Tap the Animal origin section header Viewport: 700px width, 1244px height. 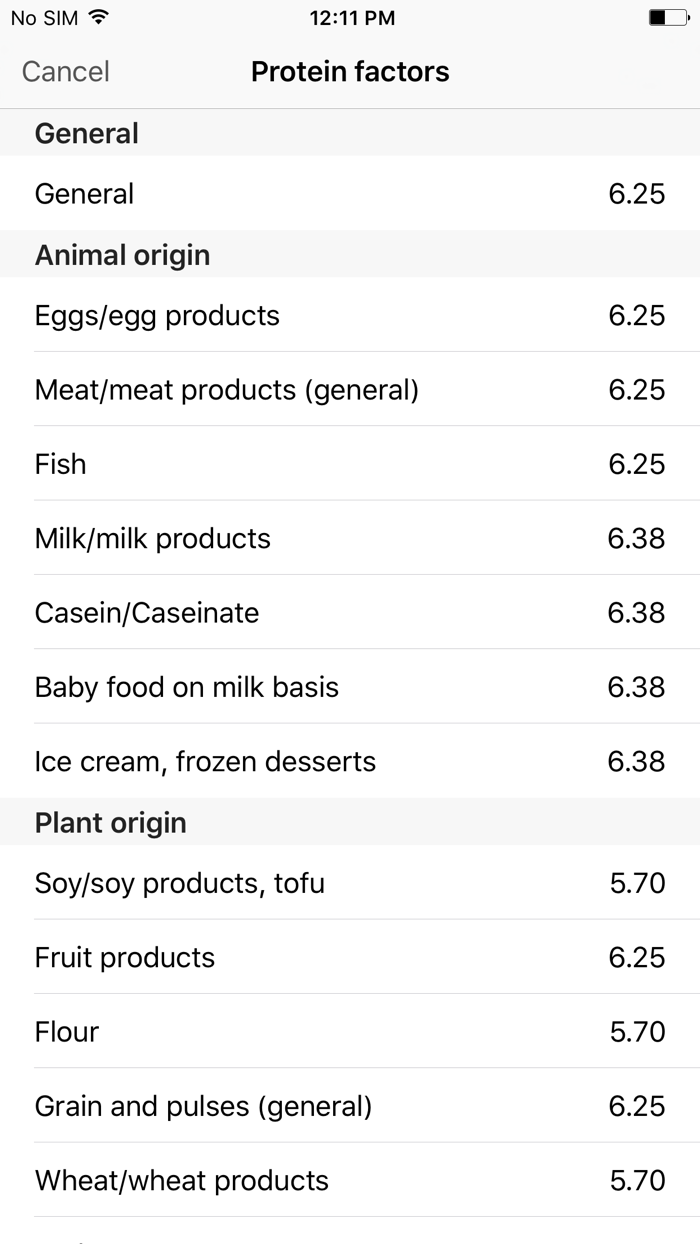click(123, 255)
